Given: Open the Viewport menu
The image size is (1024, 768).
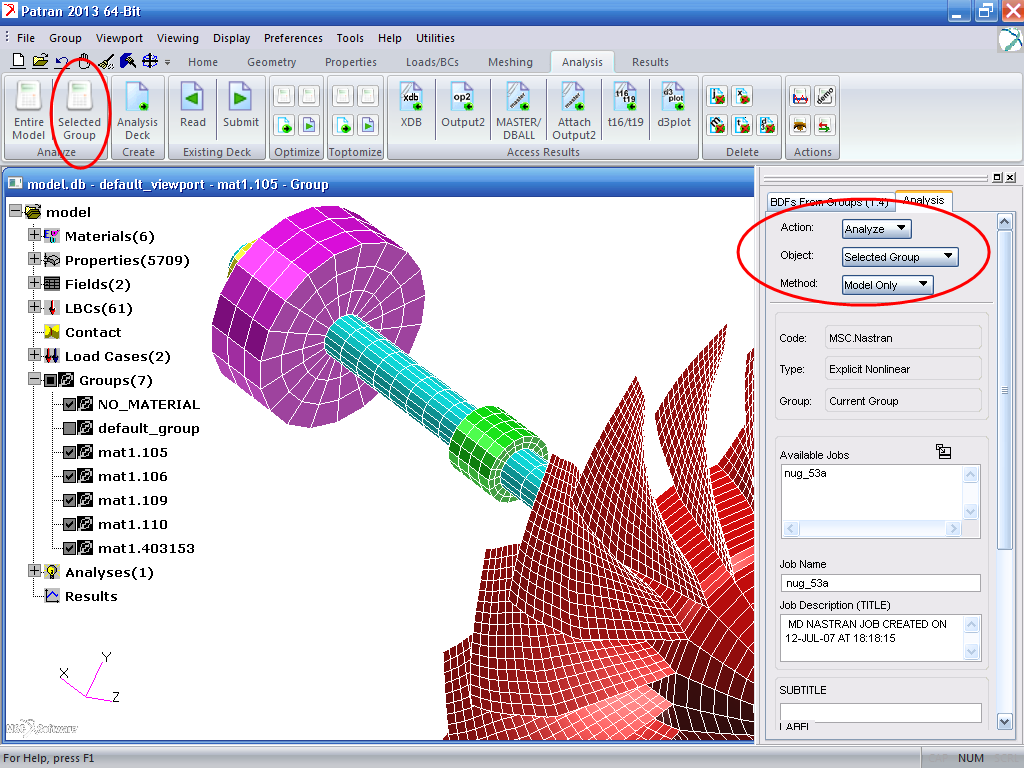Looking at the screenshot, I should coord(119,38).
